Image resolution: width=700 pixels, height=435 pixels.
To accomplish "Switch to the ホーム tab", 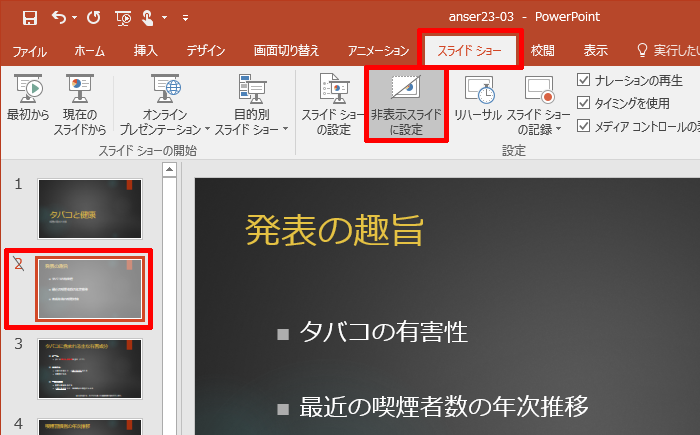I will coord(89,50).
